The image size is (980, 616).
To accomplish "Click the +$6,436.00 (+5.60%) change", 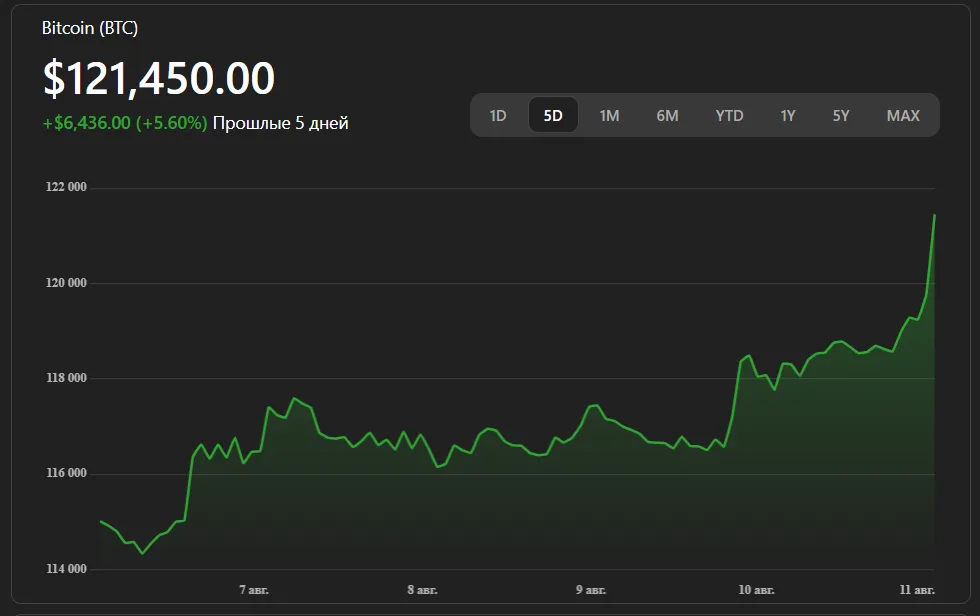I will (x=124, y=123).
